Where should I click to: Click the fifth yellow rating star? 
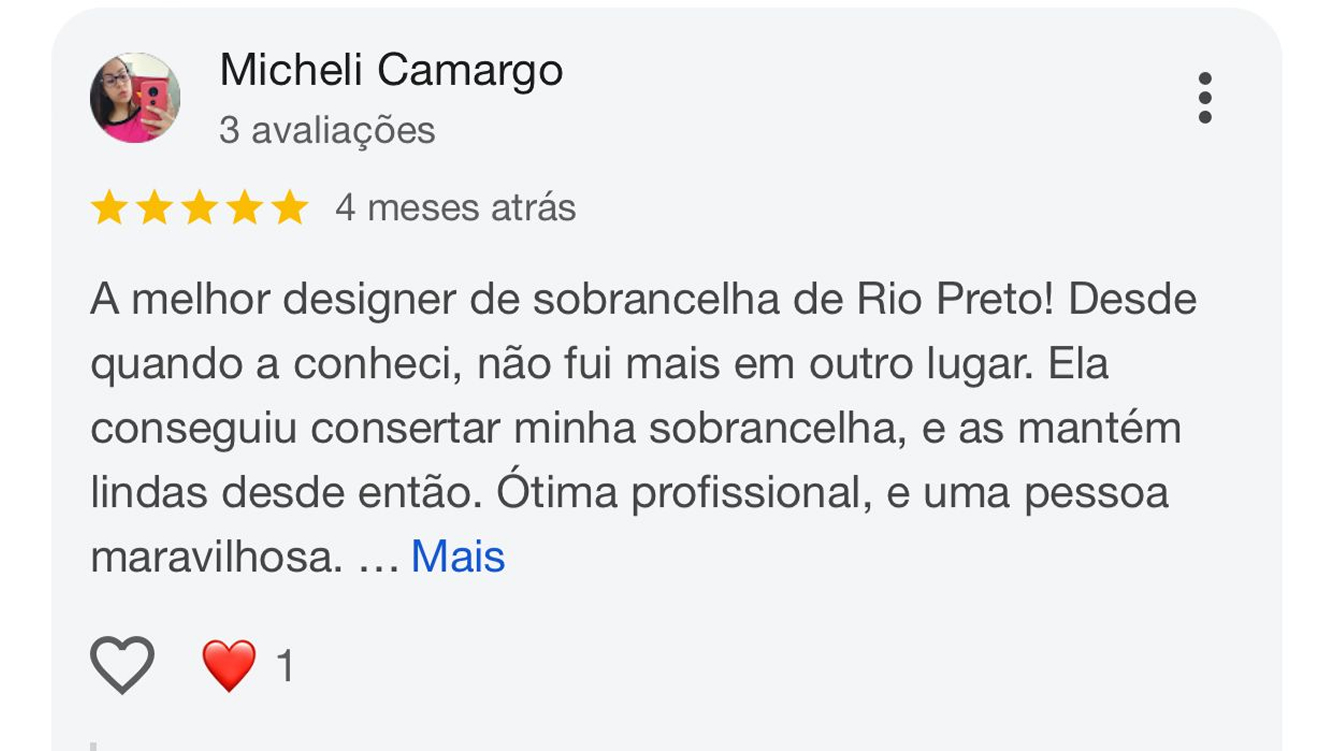coord(290,208)
